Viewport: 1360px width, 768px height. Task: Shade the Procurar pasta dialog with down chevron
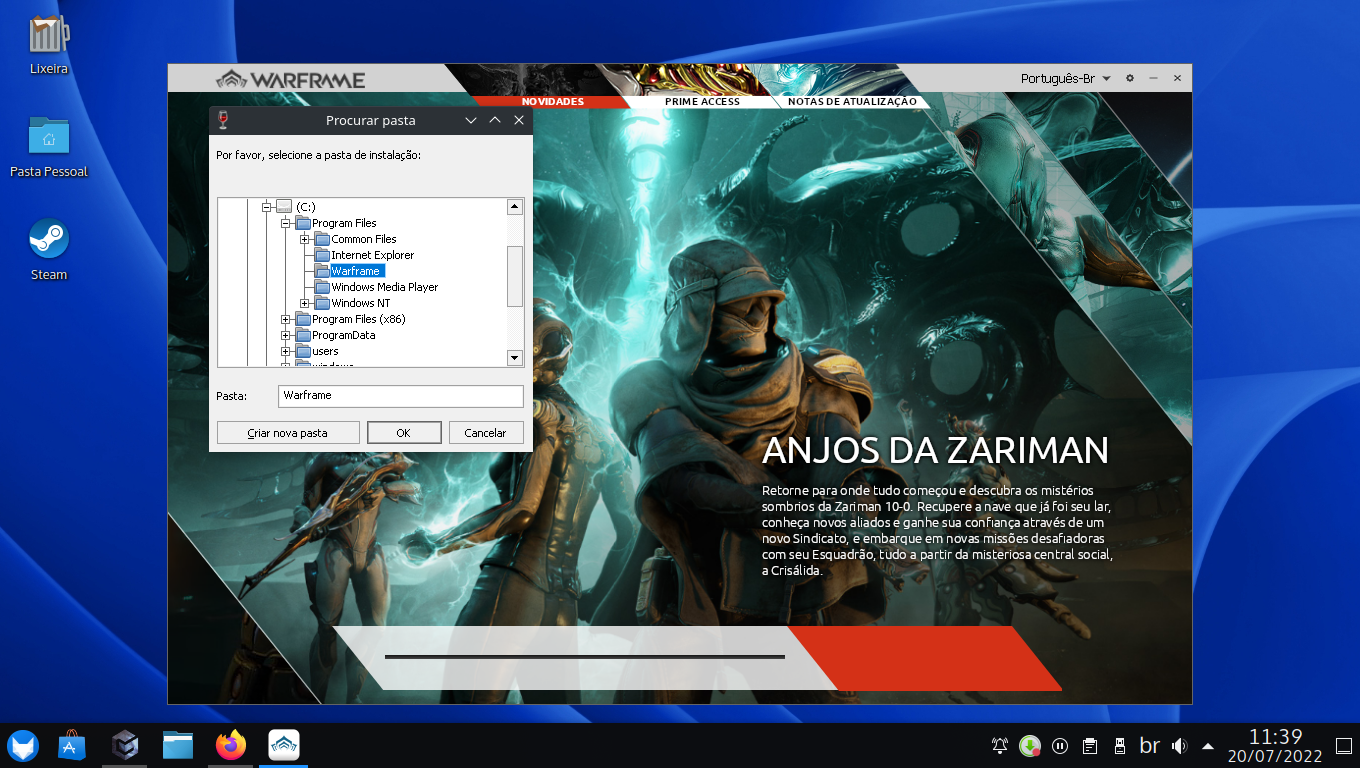tap(471, 120)
